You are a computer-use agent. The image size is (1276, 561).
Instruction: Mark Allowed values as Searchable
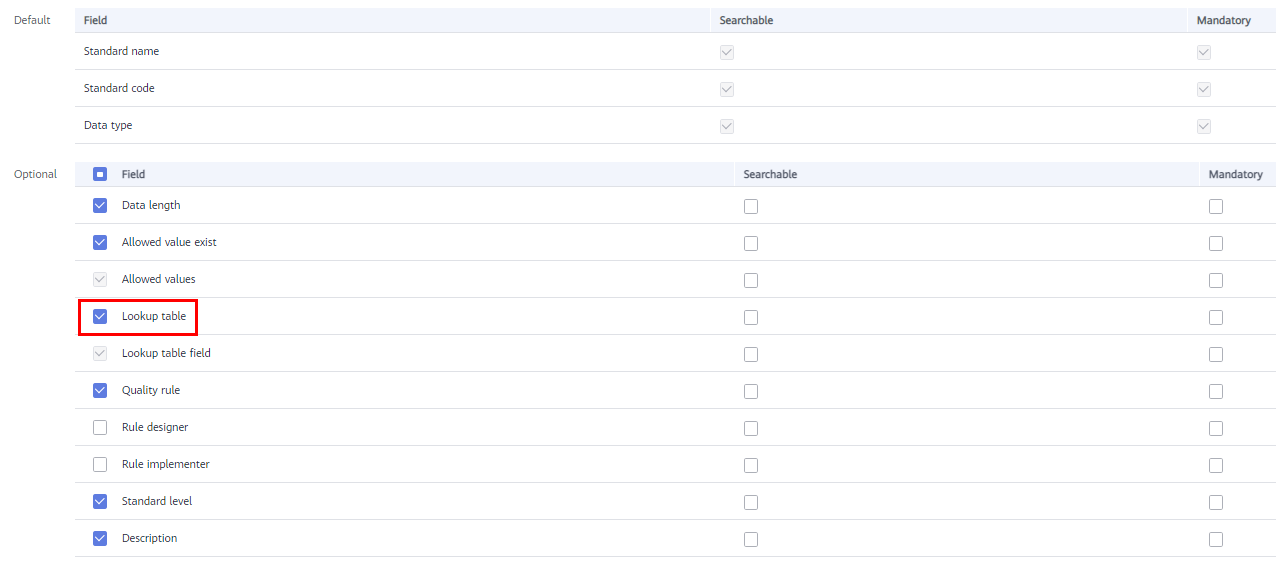[x=751, y=280]
